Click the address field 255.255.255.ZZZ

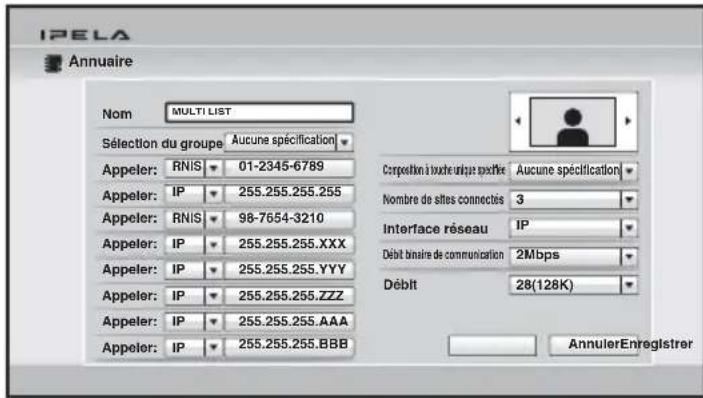point(289,296)
